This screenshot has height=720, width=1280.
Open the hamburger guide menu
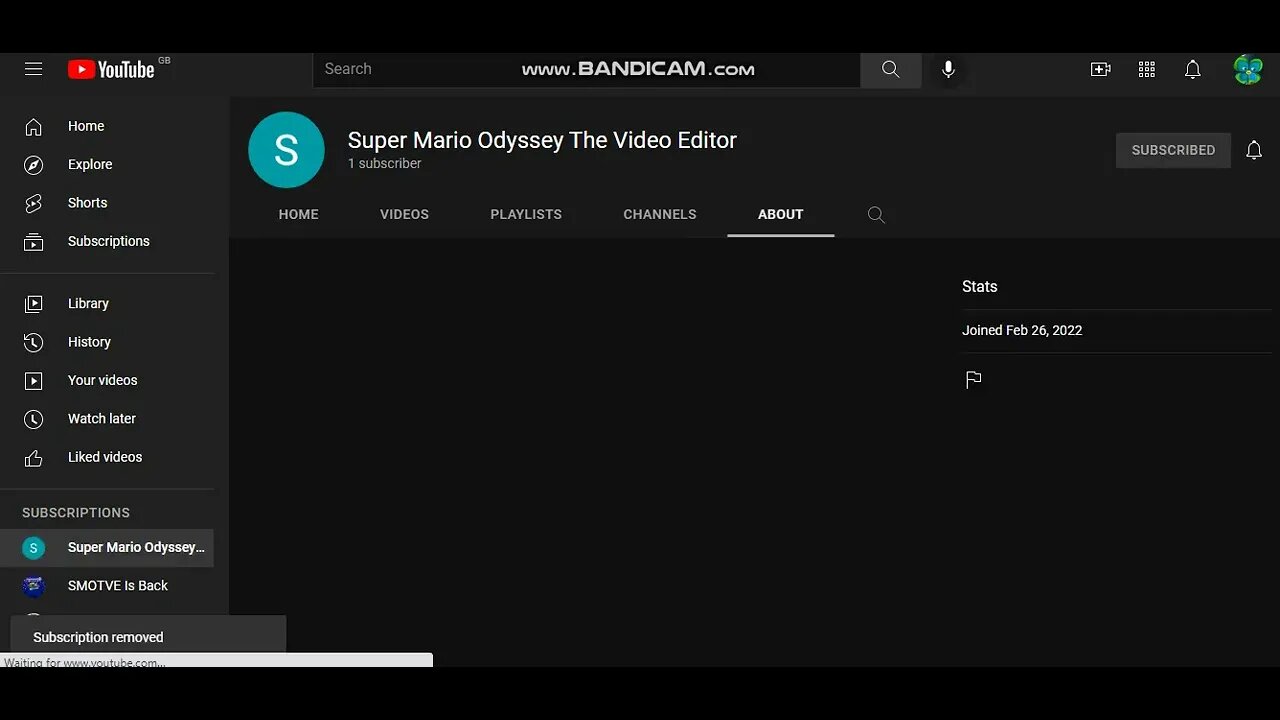tap(34, 69)
